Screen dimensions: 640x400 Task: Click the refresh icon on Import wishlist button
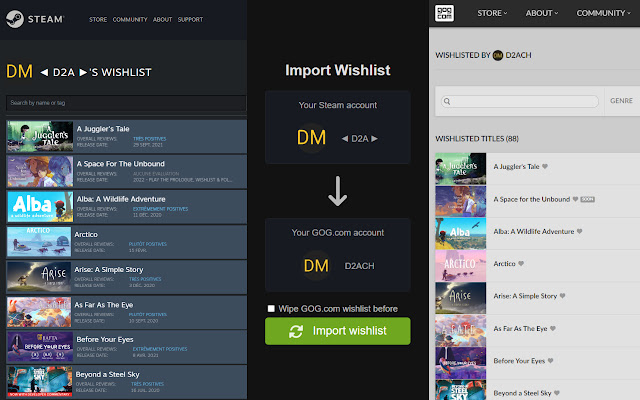point(296,331)
